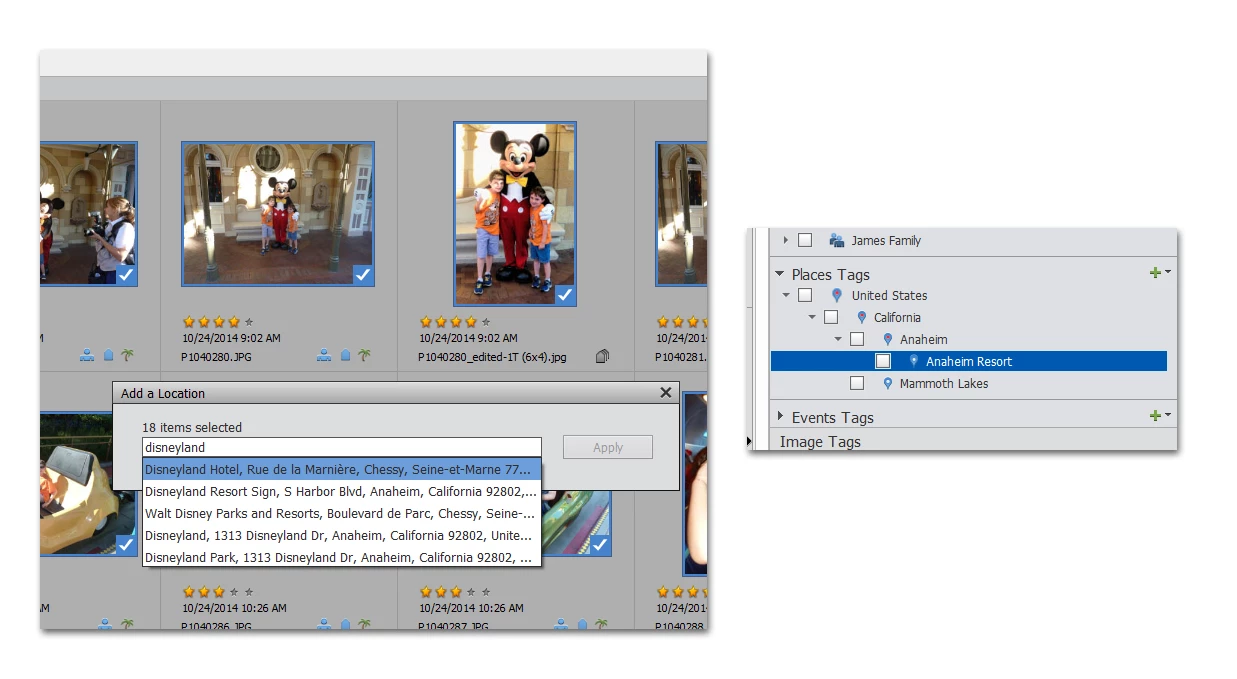Click the green plus to add Places tag
Viewport: 1237px width, 679px height.
click(1155, 273)
